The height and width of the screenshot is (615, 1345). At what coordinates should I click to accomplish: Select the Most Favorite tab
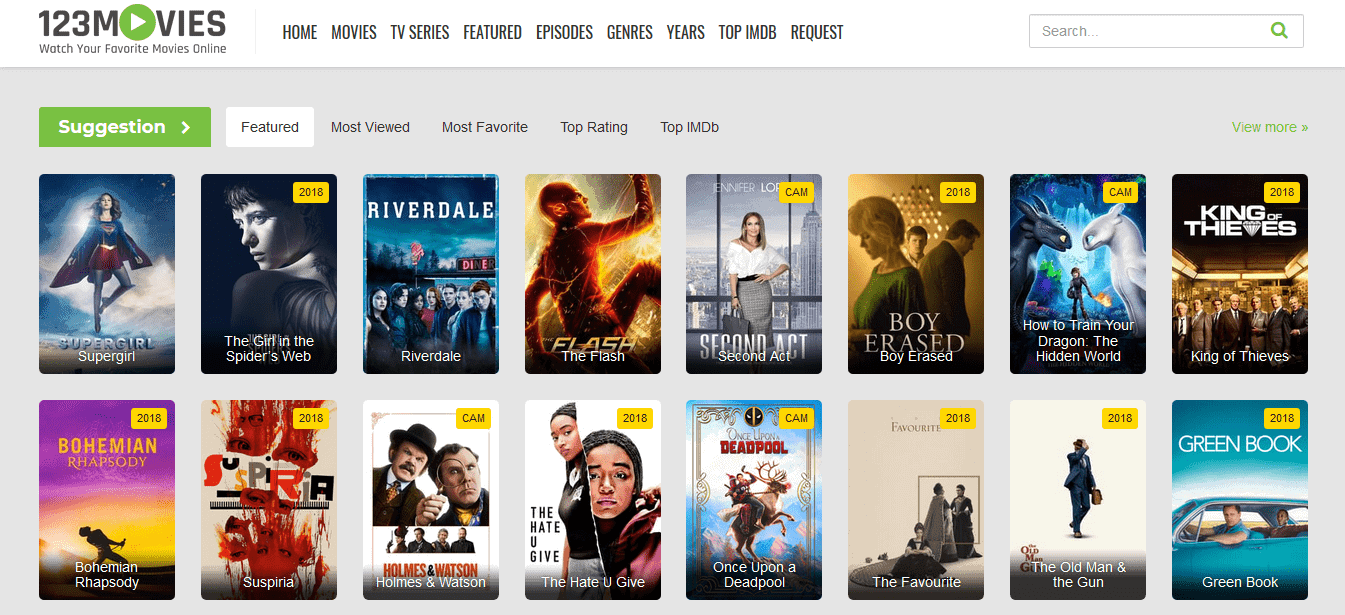click(485, 127)
